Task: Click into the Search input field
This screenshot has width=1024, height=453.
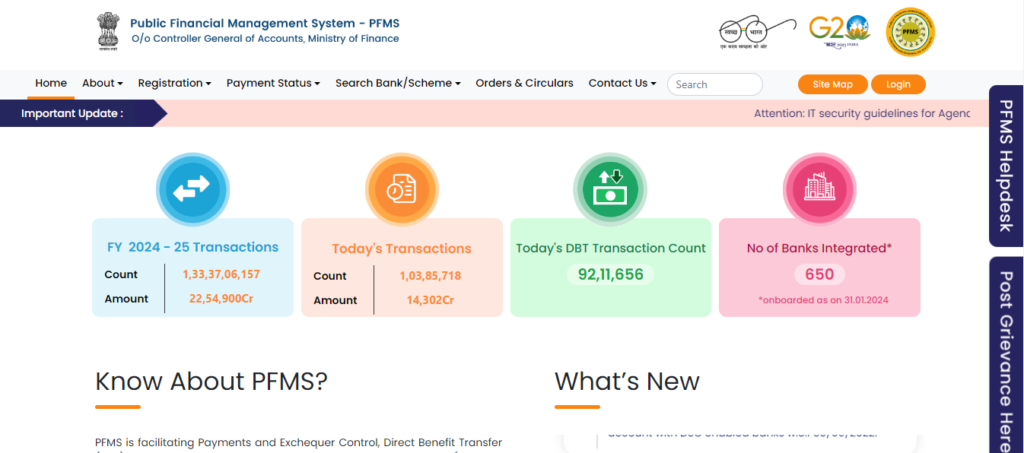Action: [715, 84]
